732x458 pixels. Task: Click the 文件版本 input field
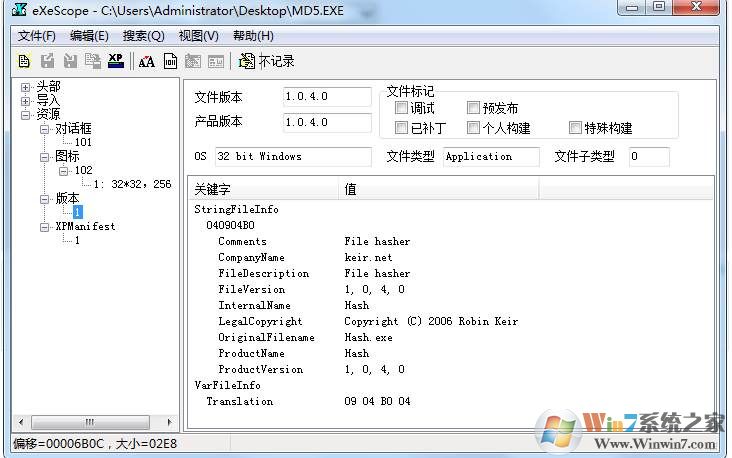327,97
